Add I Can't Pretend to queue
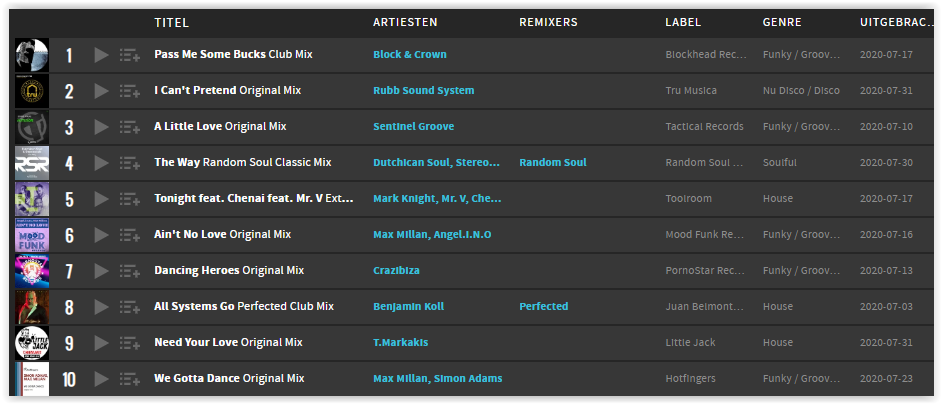The height and width of the screenshot is (404, 942). pos(129,91)
